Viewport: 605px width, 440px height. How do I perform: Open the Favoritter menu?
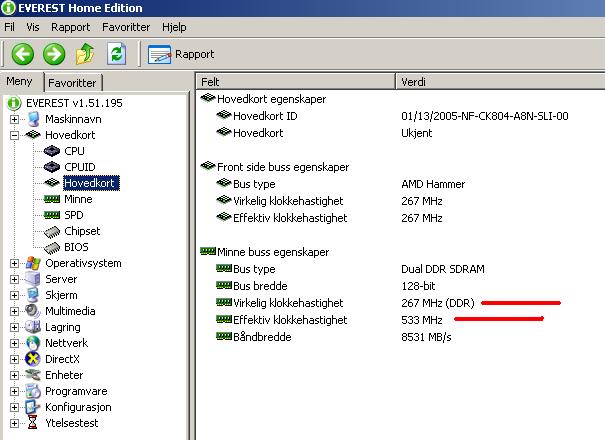[x=126, y=27]
